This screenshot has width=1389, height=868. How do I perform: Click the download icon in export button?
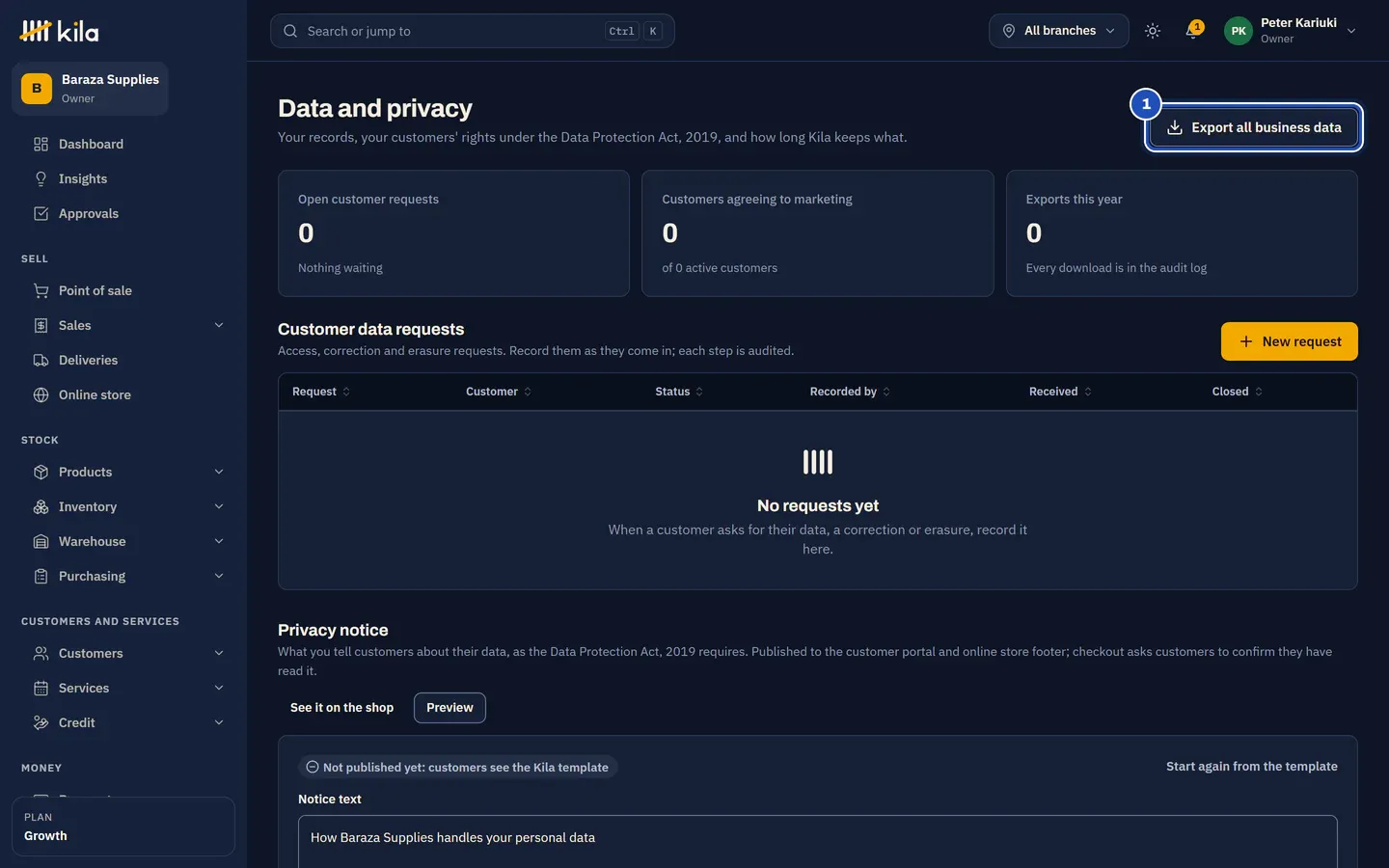[1175, 127]
